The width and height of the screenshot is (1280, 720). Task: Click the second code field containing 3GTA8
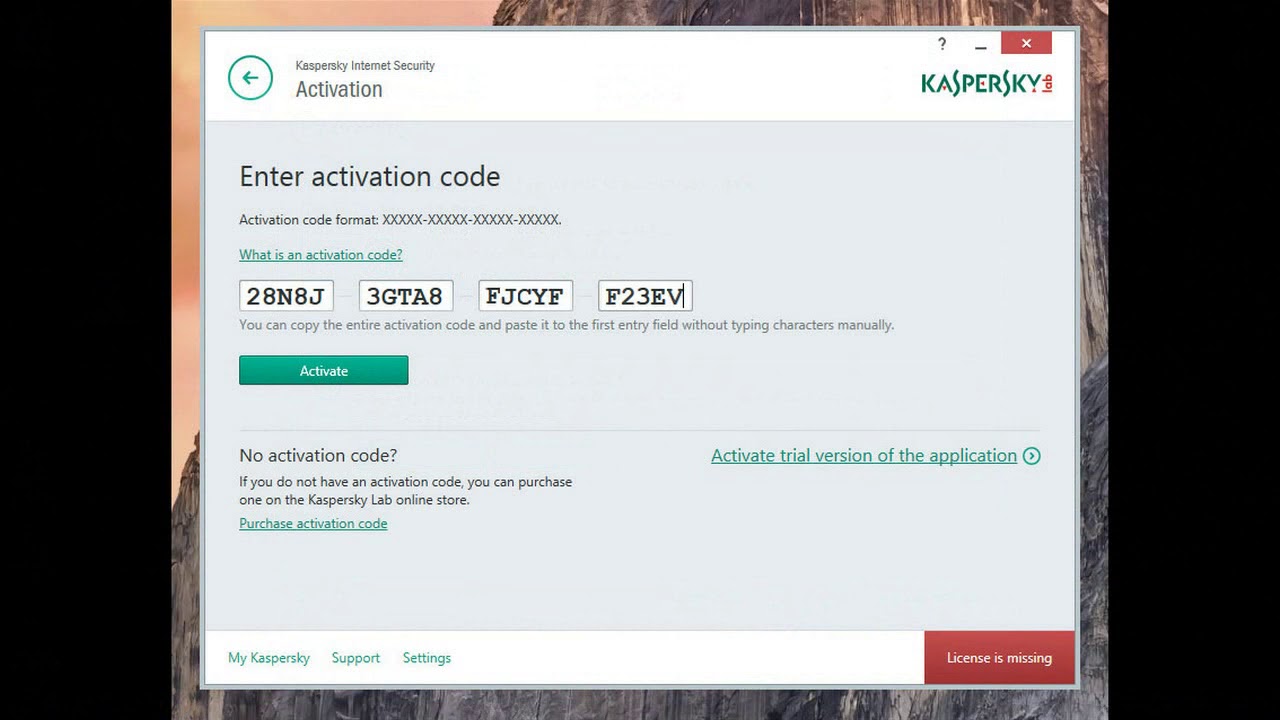point(406,296)
